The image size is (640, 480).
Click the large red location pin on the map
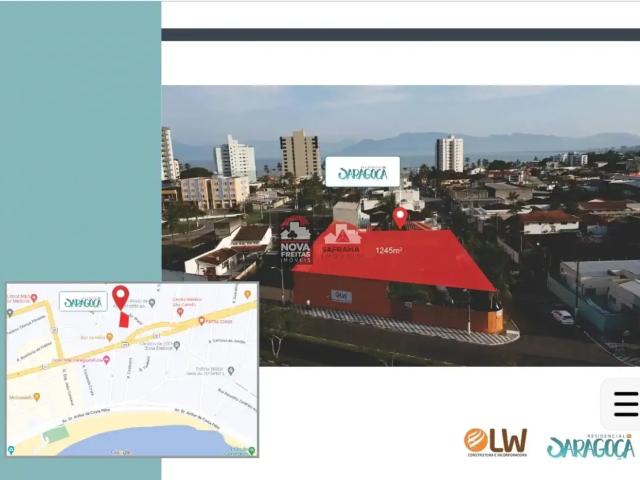point(120,298)
